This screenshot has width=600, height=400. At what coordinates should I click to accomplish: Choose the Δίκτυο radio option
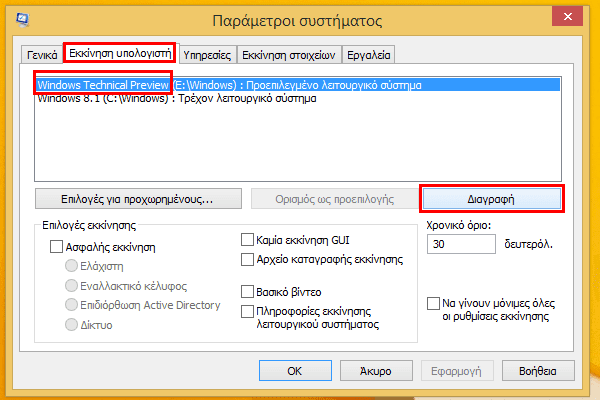tap(71, 325)
